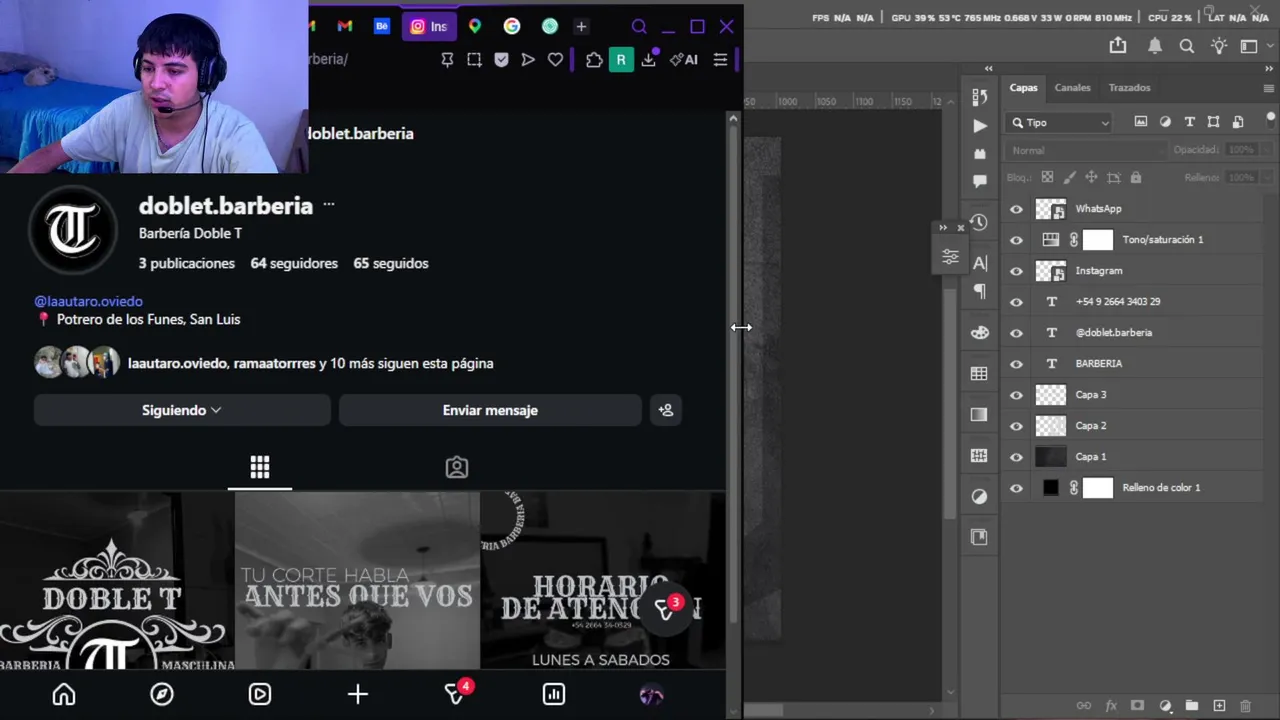The width and height of the screenshot is (1280, 720).
Task: Hide the WhatsApp layer
Action: pos(1017,209)
